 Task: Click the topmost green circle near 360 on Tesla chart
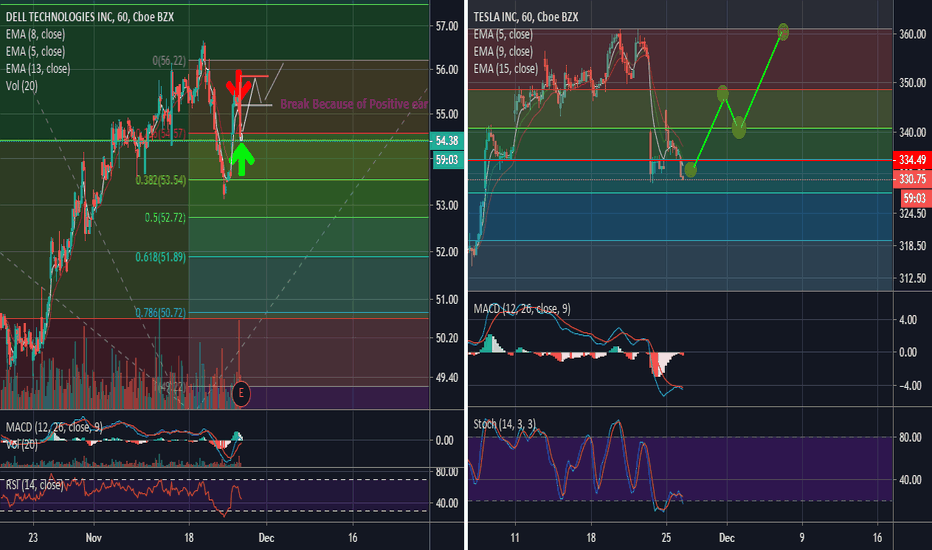click(783, 32)
